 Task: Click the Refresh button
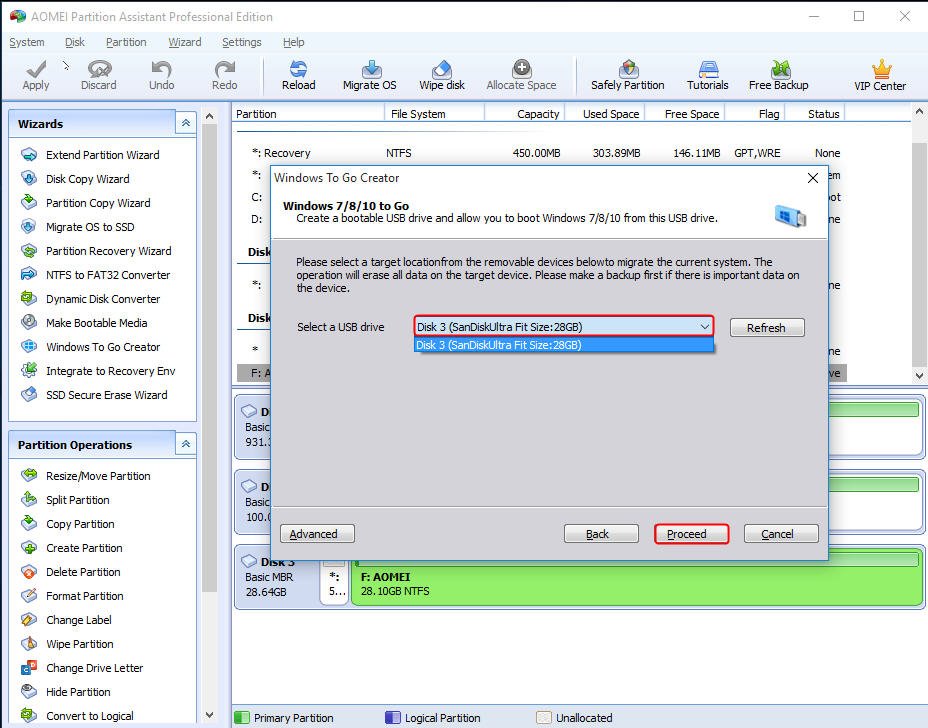point(767,327)
